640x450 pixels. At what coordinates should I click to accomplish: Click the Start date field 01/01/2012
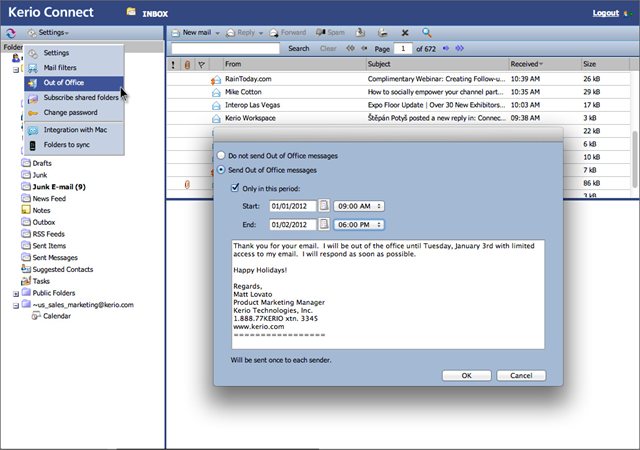(293, 206)
